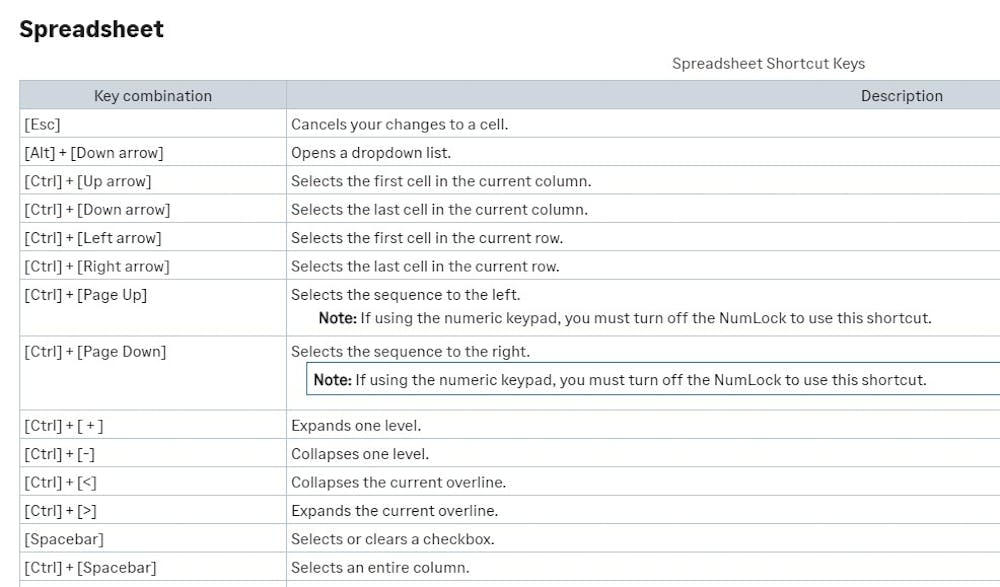The image size is (1000, 587).
Task: Select the [Ctrl] + [Left arrow] cell
Action: point(93,238)
